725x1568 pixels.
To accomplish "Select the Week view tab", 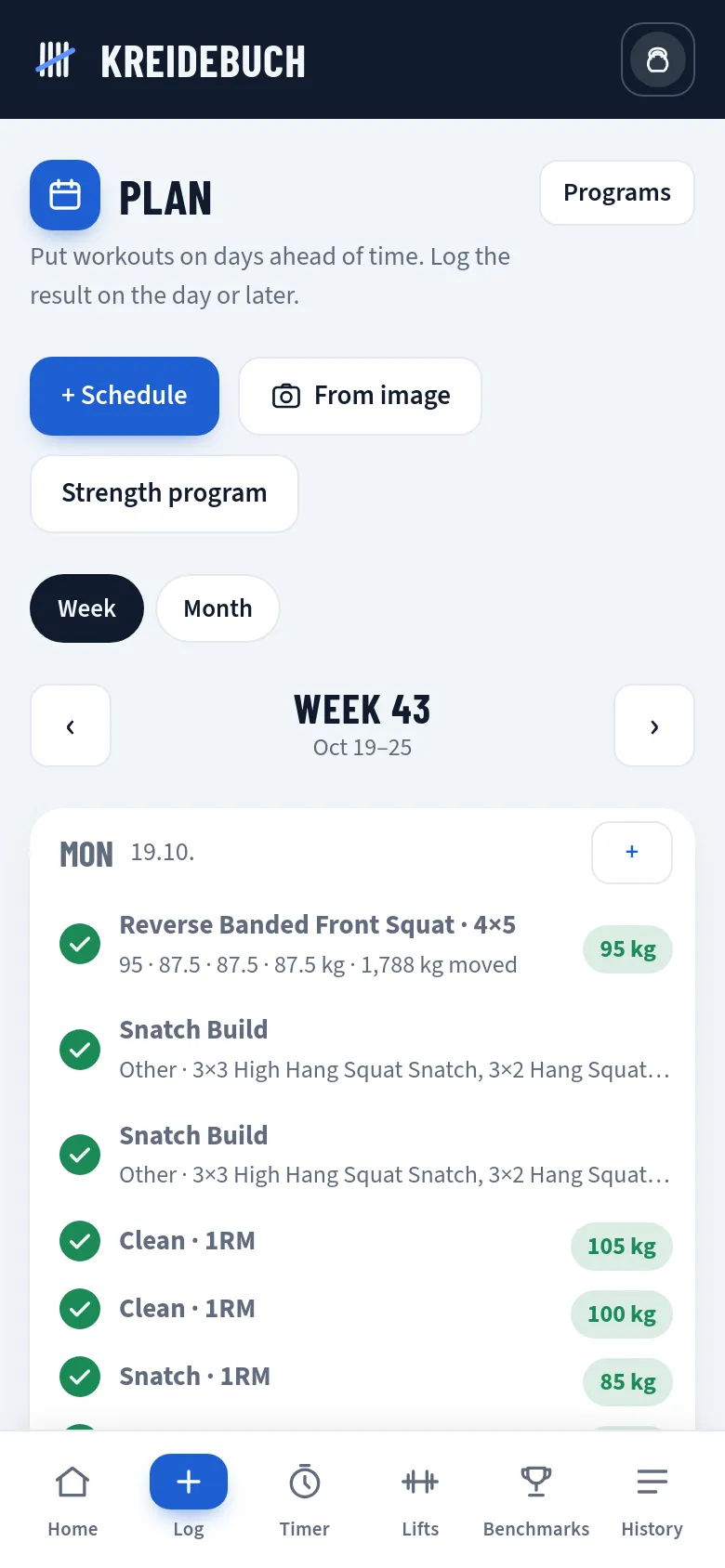I will tap(87, 608).
